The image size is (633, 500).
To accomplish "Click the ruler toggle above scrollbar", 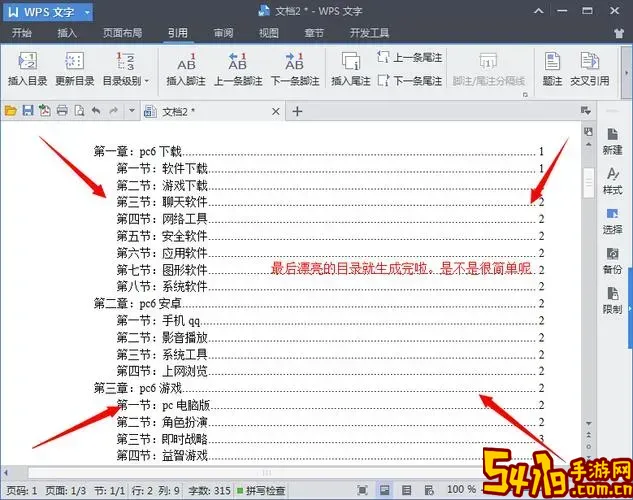I will point(588,132).
